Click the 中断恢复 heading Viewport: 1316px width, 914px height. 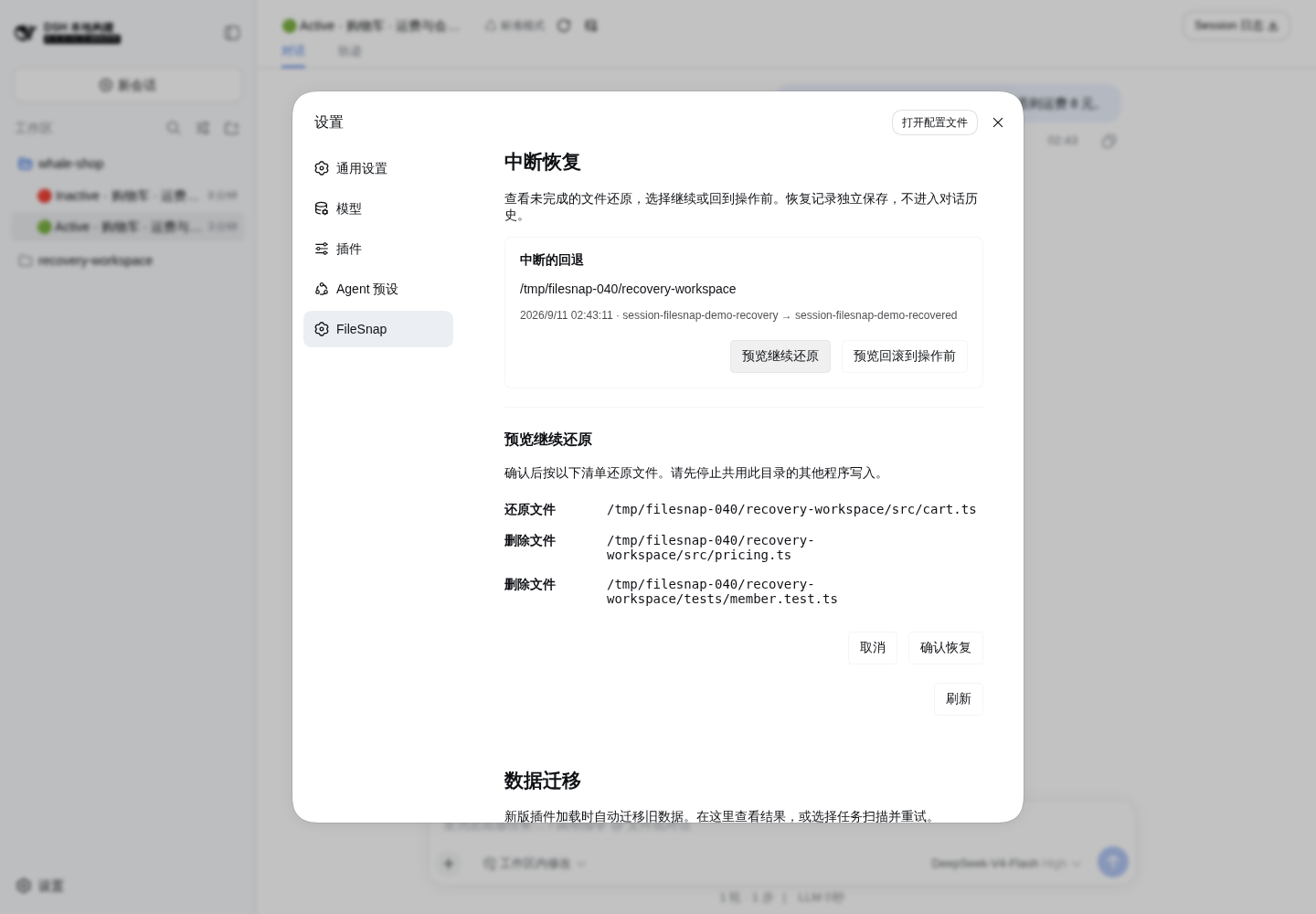[543, 163]
